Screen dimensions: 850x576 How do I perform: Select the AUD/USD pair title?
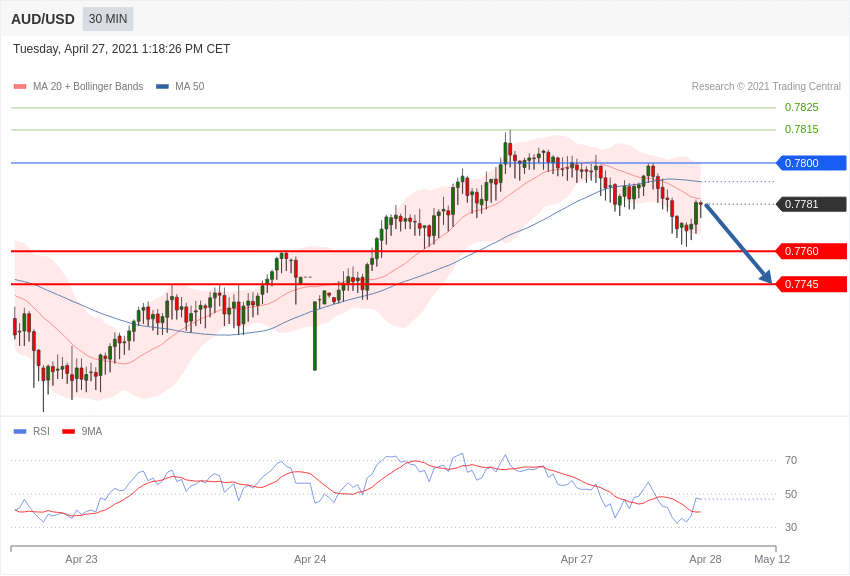tap(43, 20)
